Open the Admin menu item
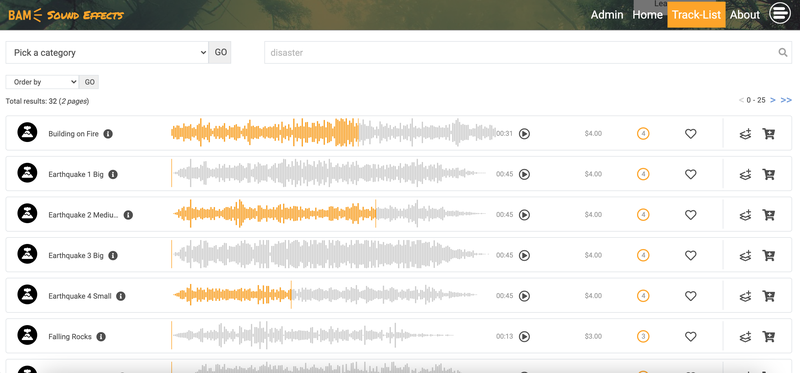The height and width of the screenshot is (373, 800). point(607,15)
